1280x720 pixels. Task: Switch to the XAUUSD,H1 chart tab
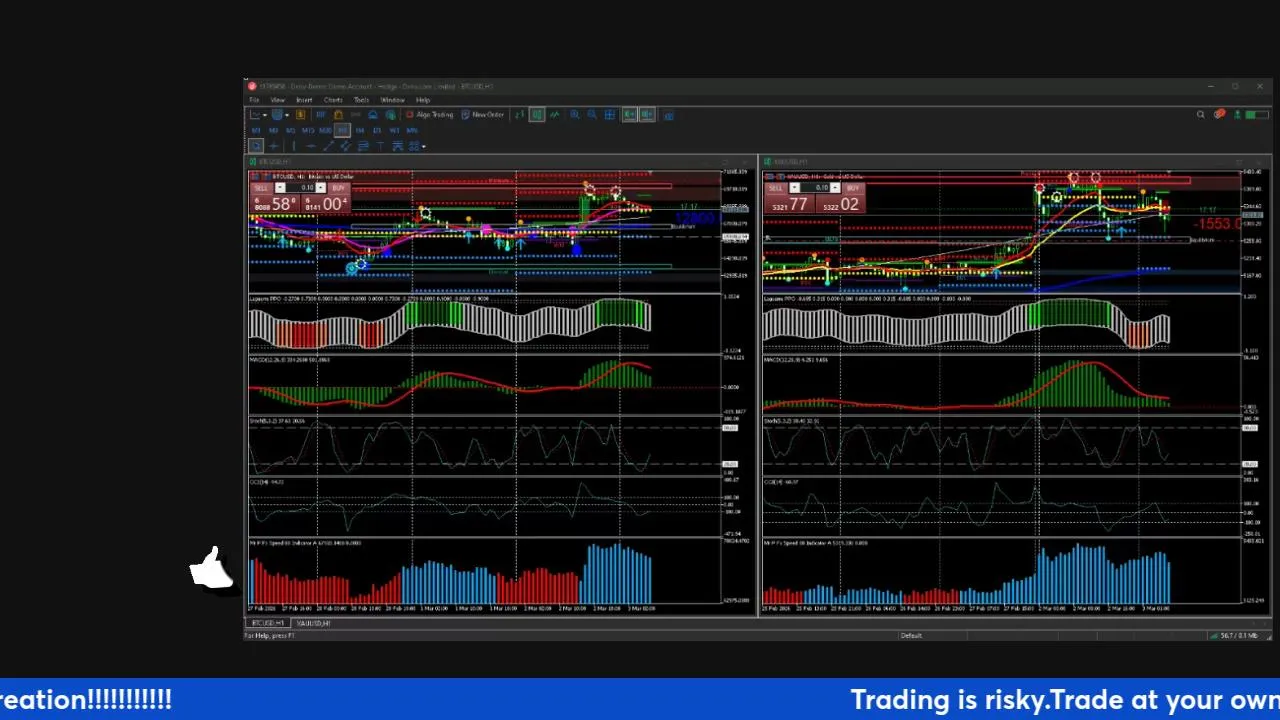pyautogui.click(x=313, y=623)
